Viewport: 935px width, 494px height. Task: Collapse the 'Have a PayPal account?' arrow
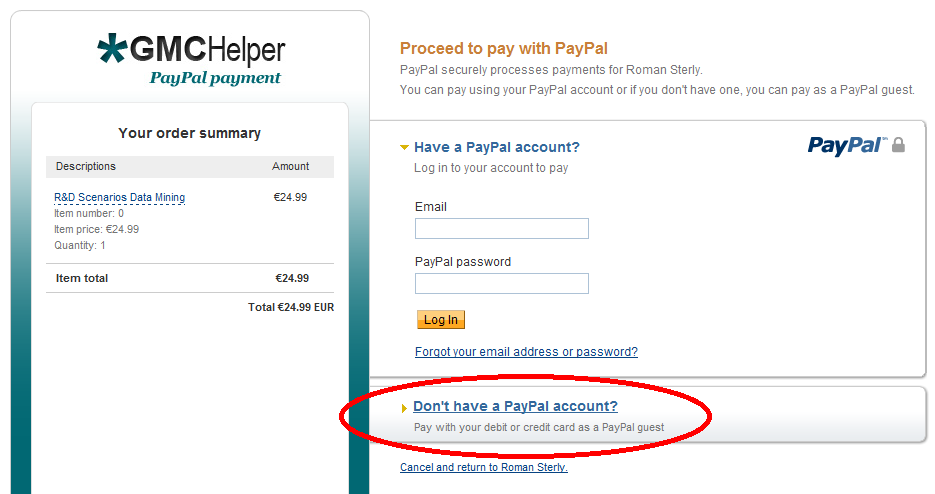point(404,147)
